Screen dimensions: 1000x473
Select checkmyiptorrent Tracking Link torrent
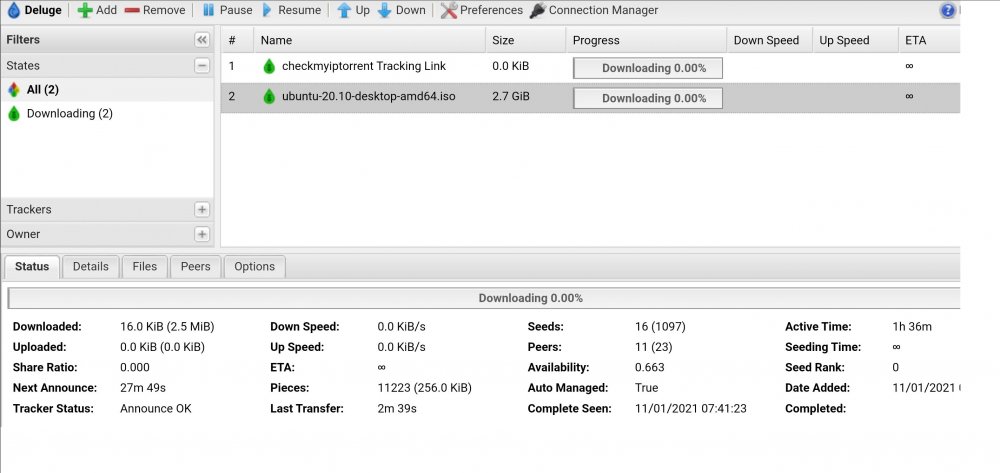tap(364, 66)
